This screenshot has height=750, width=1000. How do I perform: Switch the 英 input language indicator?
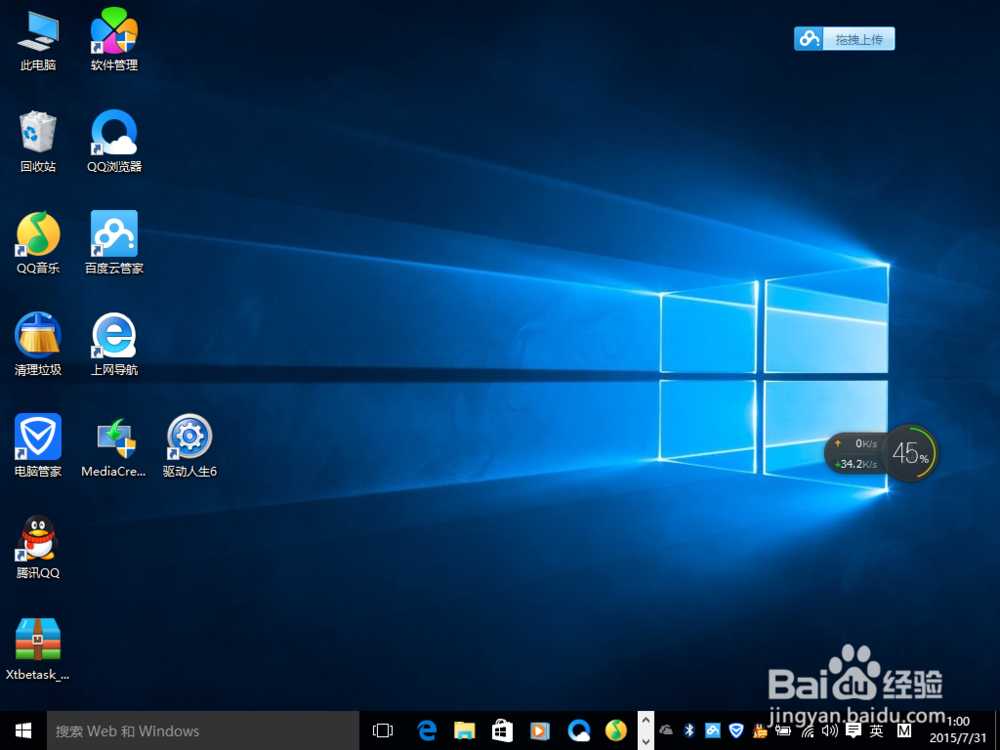(x=877, y=731)
